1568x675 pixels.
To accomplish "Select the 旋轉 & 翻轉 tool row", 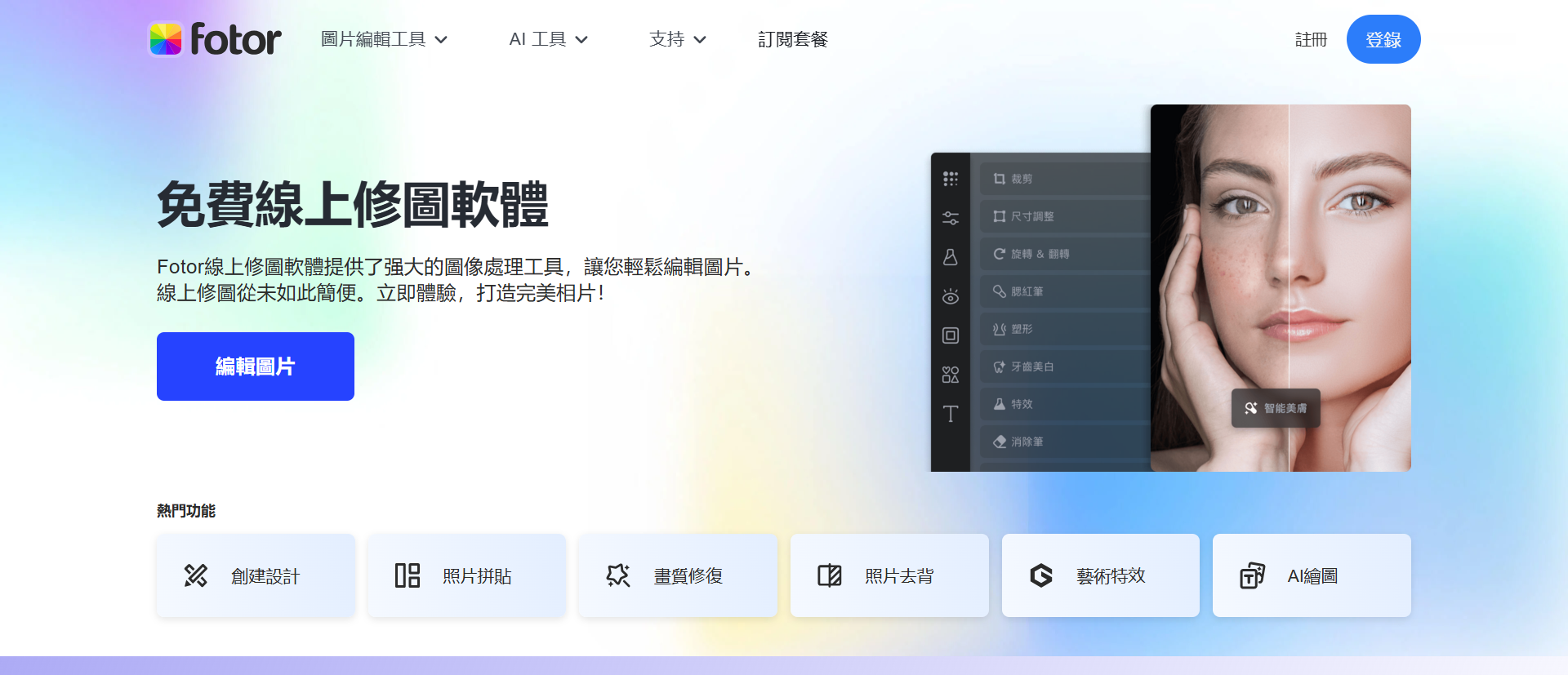I will pyautogui.click(x=1066, y=254).
